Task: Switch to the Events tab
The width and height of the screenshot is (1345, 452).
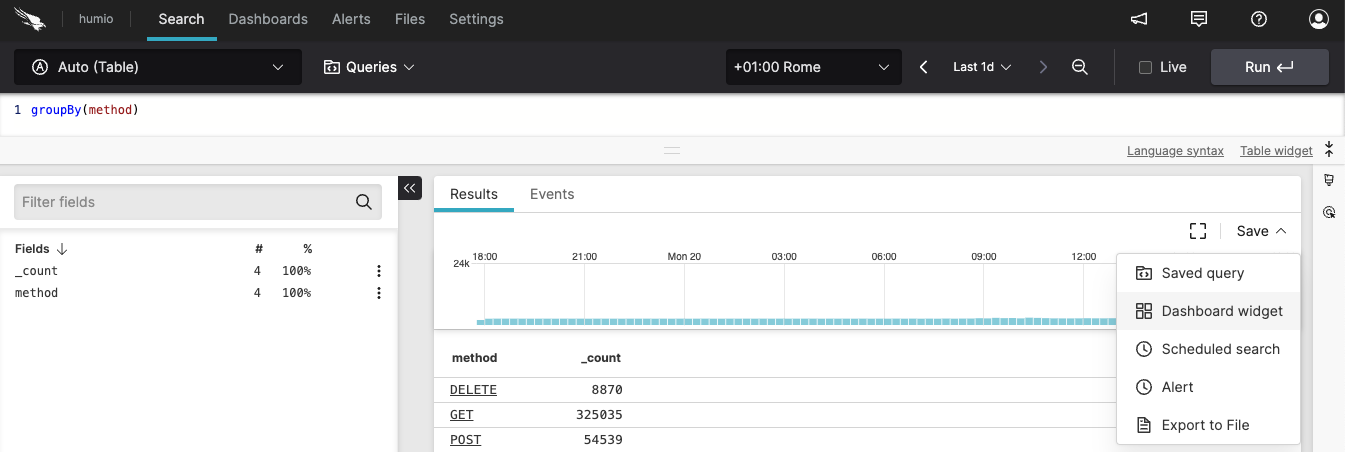Action: (552, 194)
